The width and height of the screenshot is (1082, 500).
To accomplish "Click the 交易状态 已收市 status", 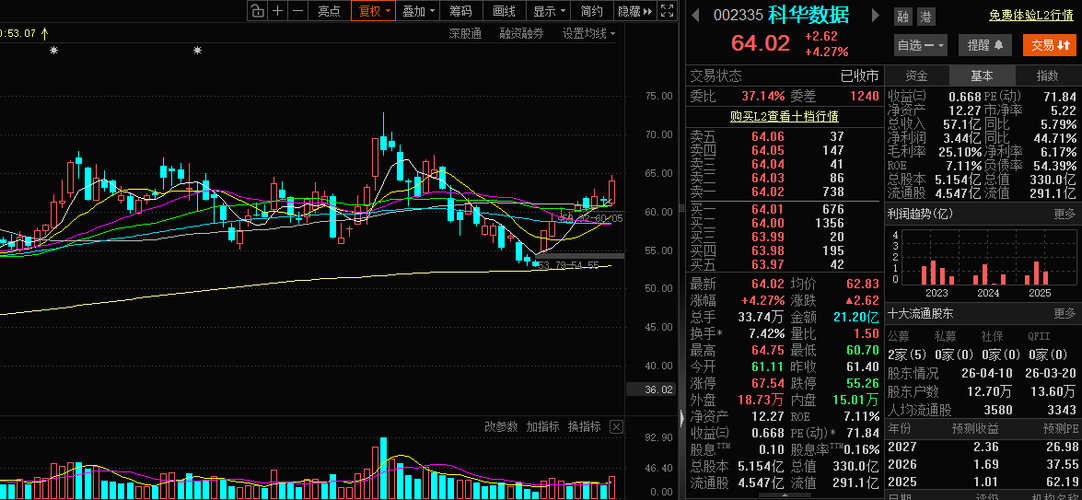I will click(x=859, y=76).
